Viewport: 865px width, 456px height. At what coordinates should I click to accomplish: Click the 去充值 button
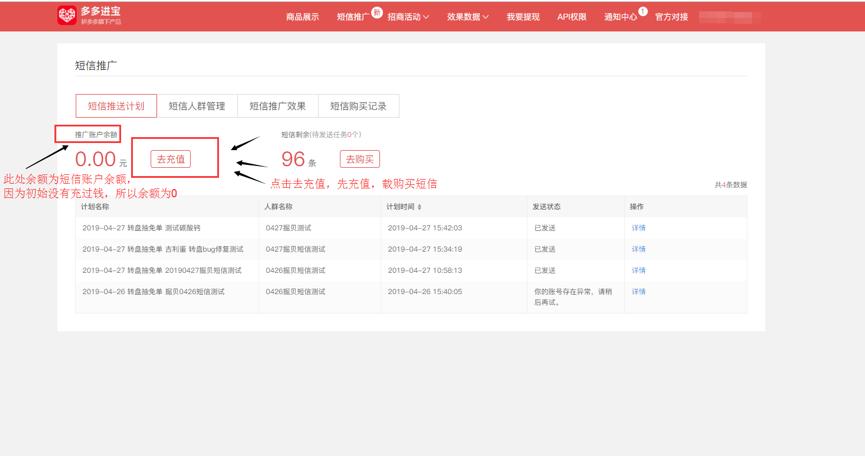tap(170, 159)
